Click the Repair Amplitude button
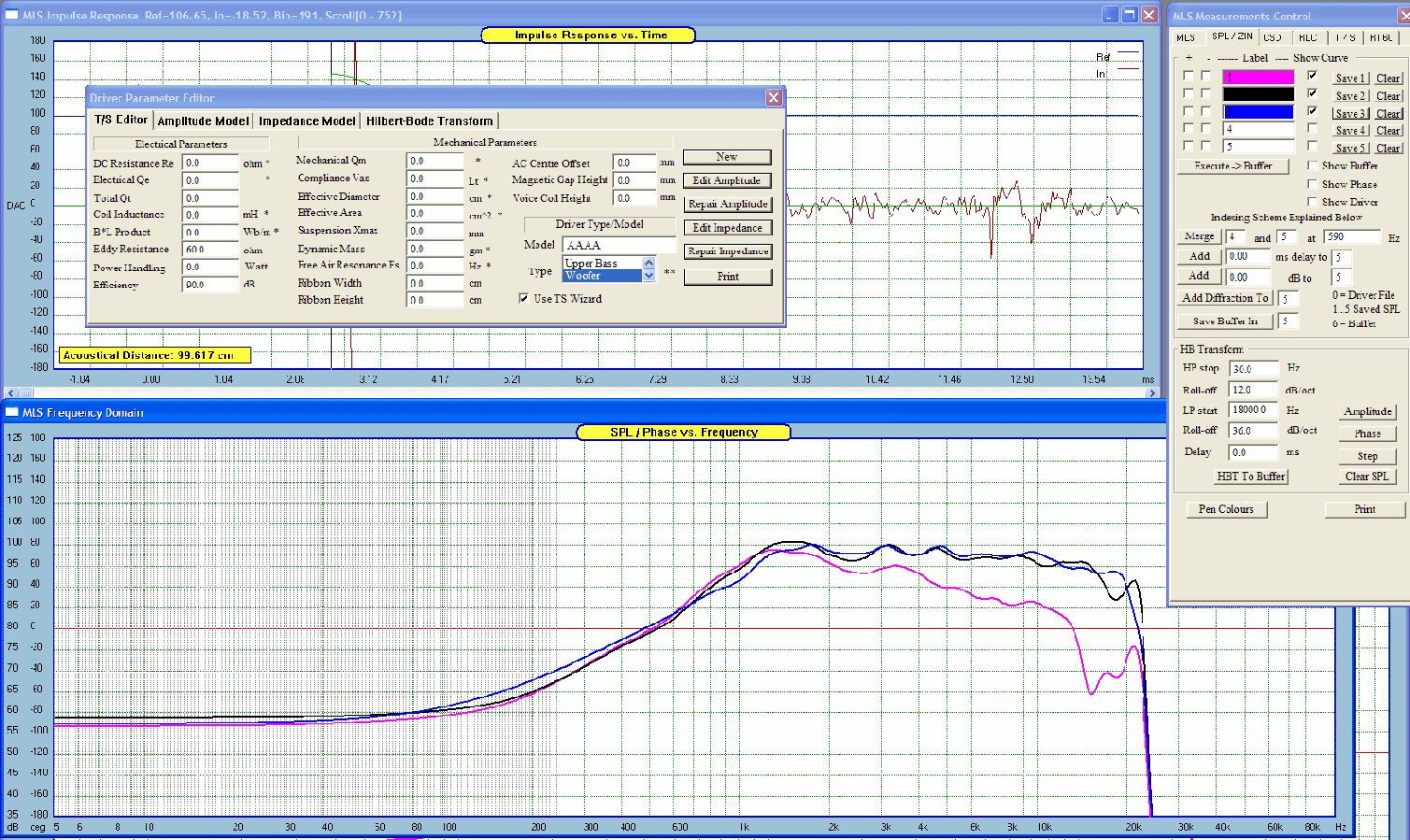 pos(728,204)
